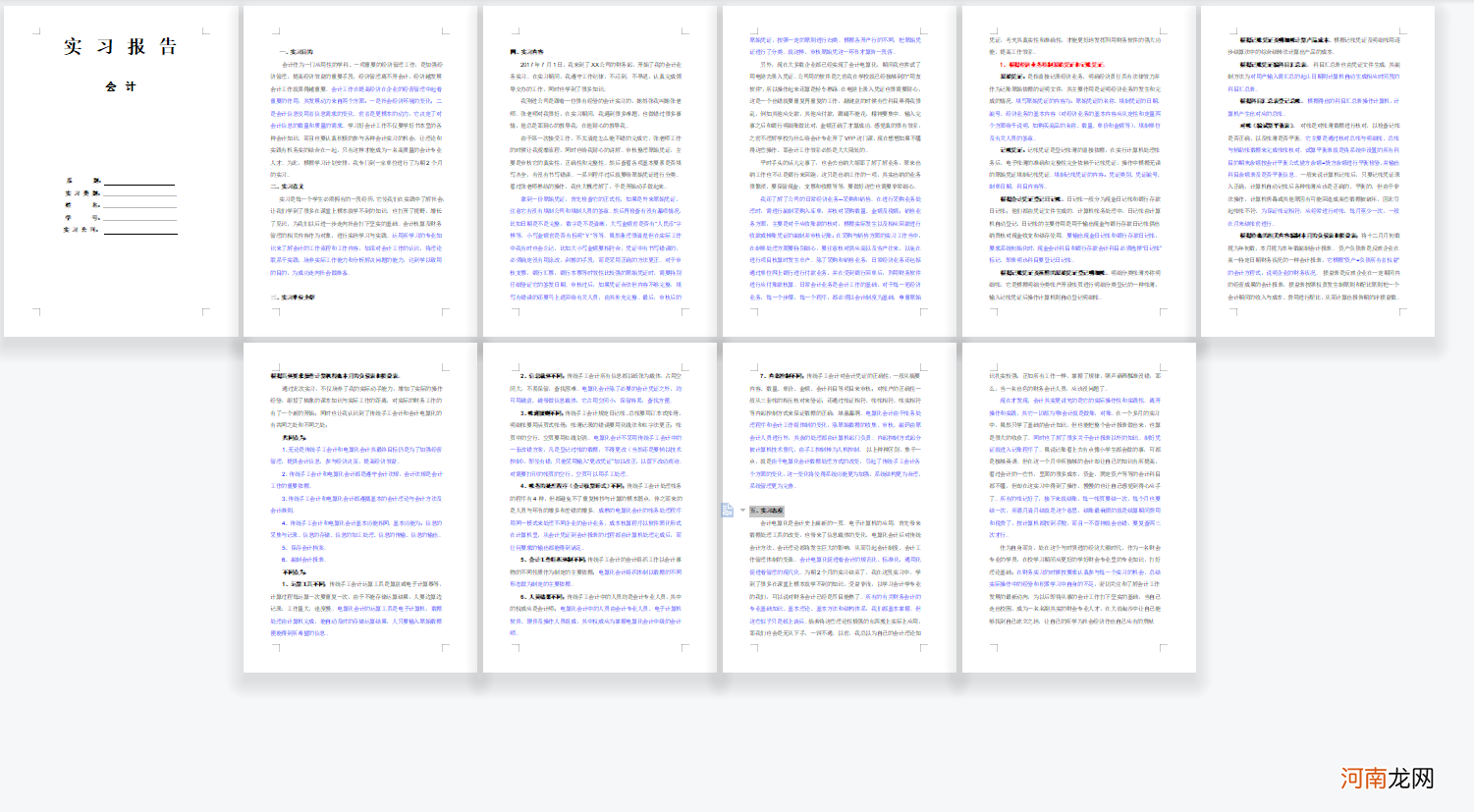Click the heading at bottom of page two

coord(293,297)
